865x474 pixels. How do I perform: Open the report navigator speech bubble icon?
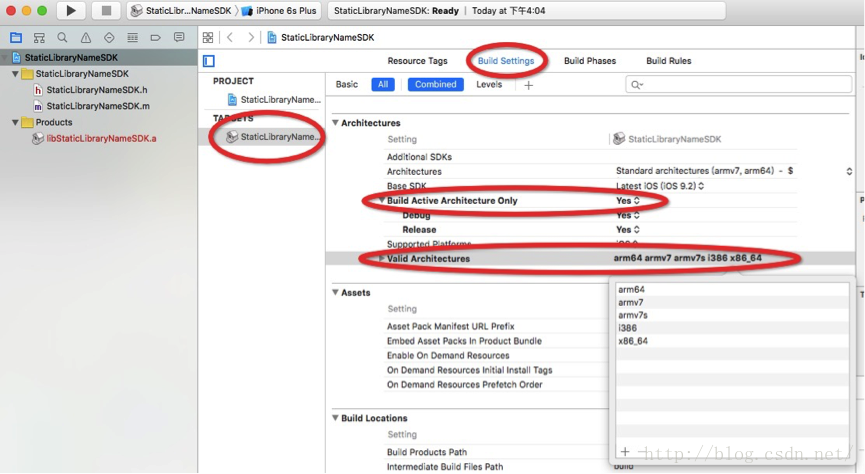coord(179,38)
